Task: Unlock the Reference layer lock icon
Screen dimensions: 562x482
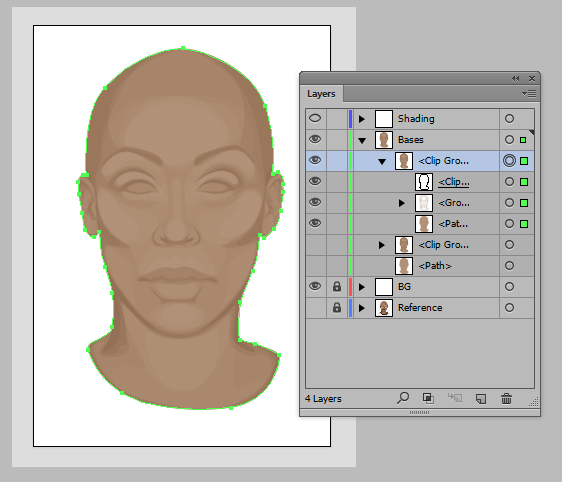Action: (337, 308)
